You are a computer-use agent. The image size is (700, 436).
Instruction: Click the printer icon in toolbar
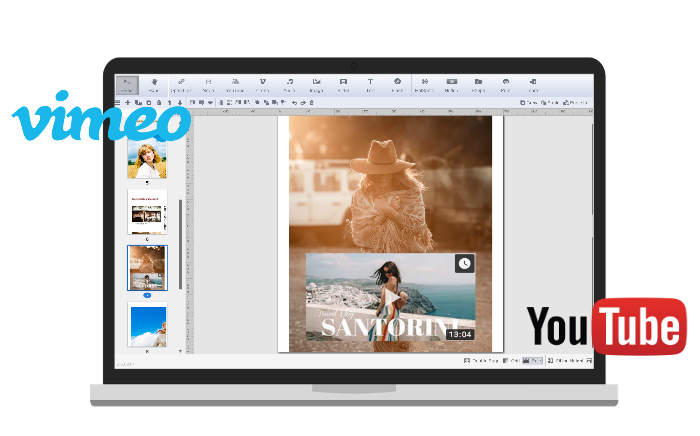[505, 84]
